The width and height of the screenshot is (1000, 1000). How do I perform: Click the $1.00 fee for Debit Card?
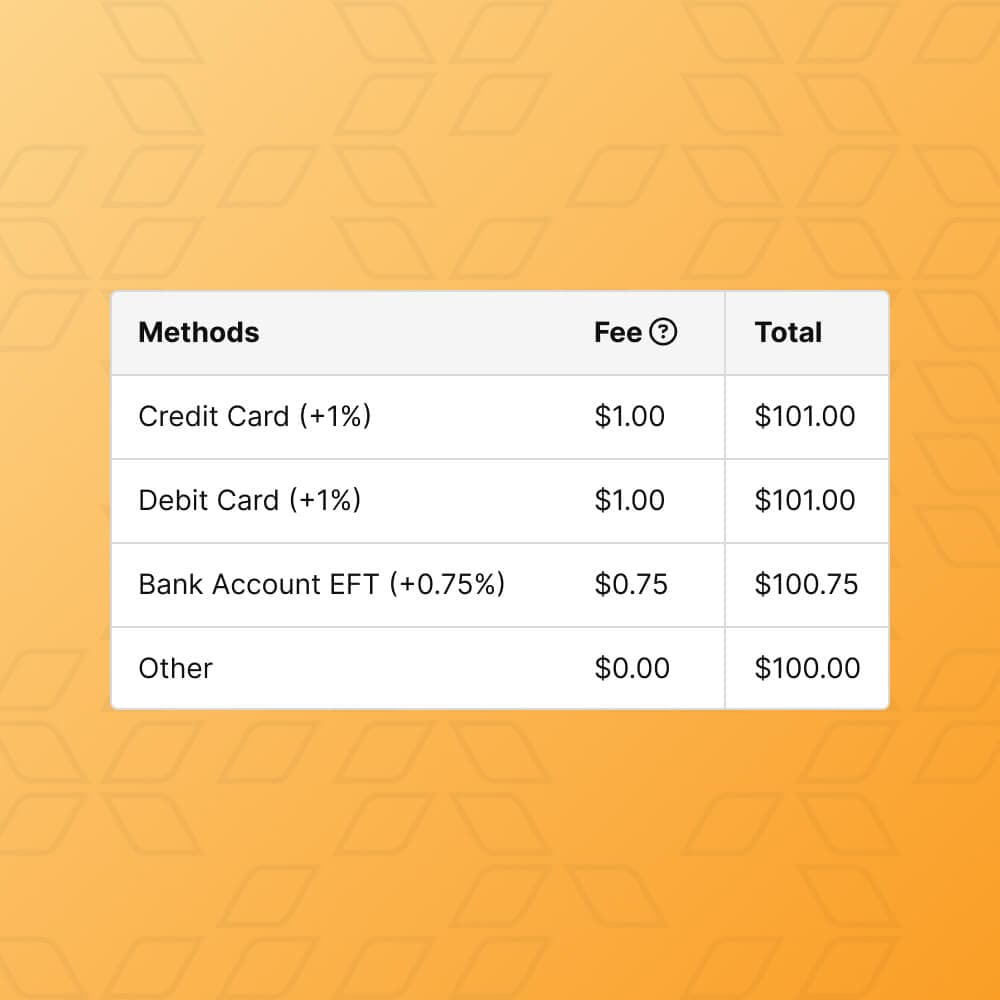(x=630, y=500)
